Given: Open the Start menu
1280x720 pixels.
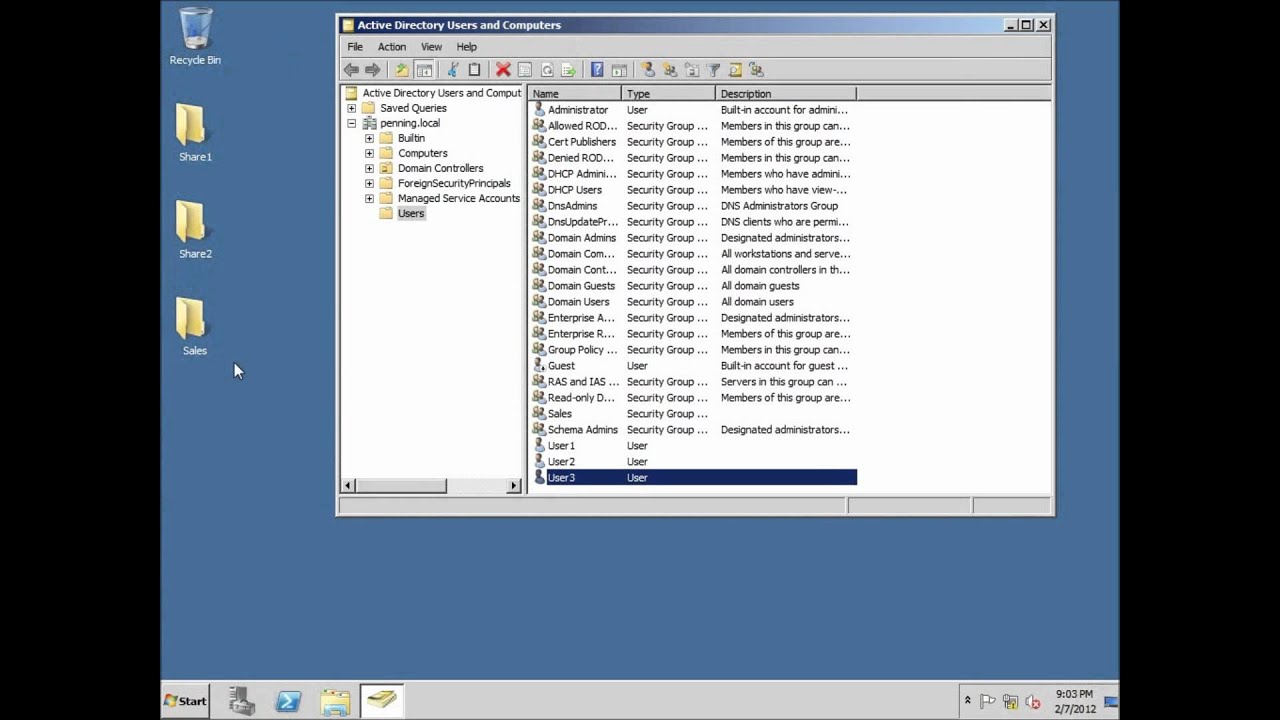Looking at the screenshot, I should tap(186, 701).
